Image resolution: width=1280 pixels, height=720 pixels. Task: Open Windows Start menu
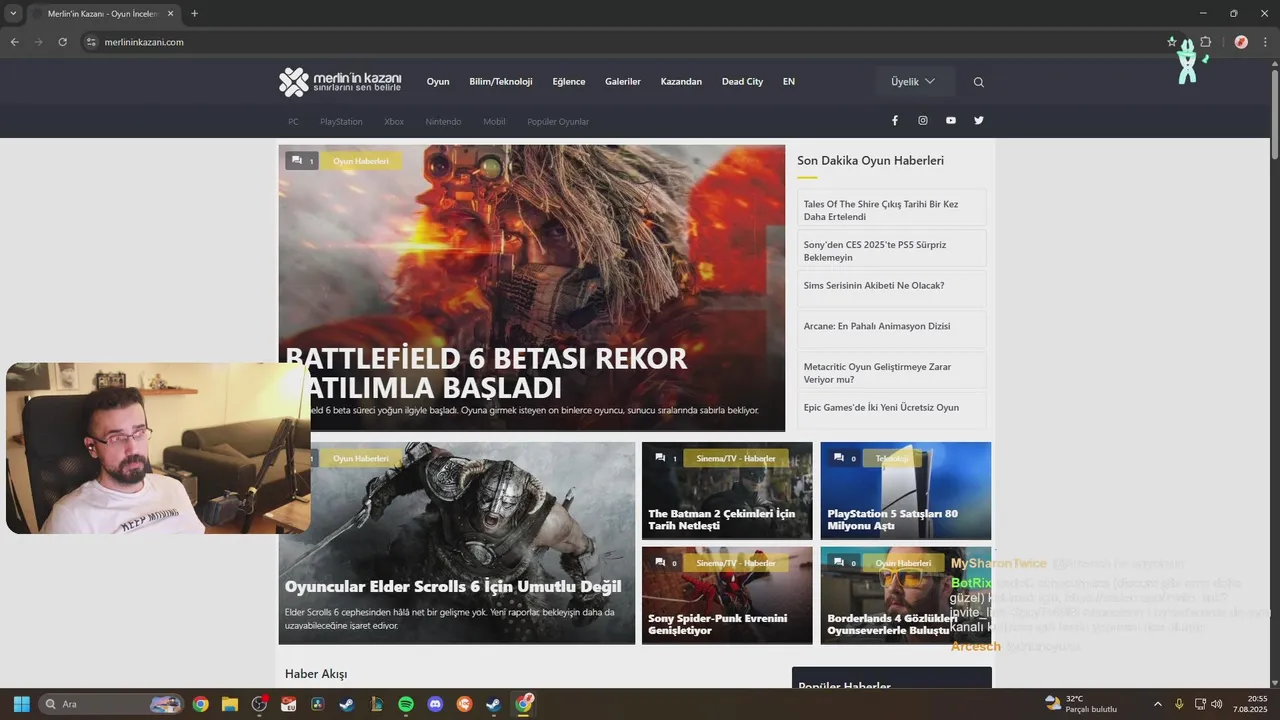pyautogui.click(x=21, y=704)
